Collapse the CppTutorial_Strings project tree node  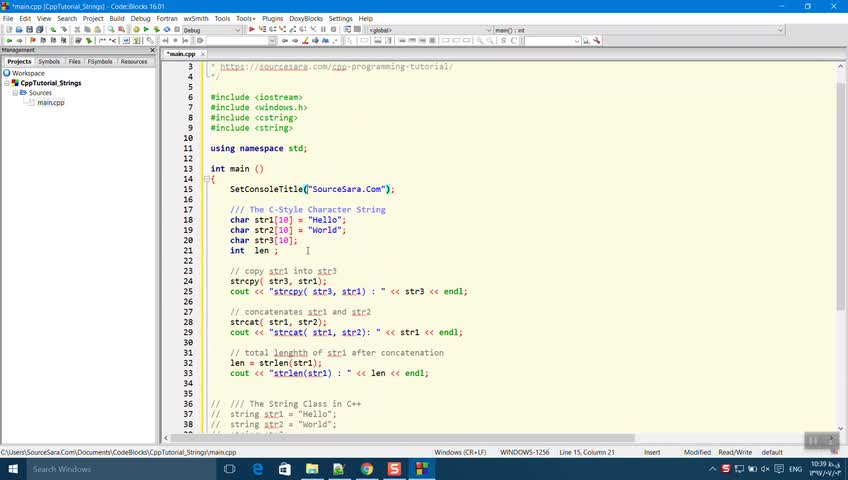[7, 83]
